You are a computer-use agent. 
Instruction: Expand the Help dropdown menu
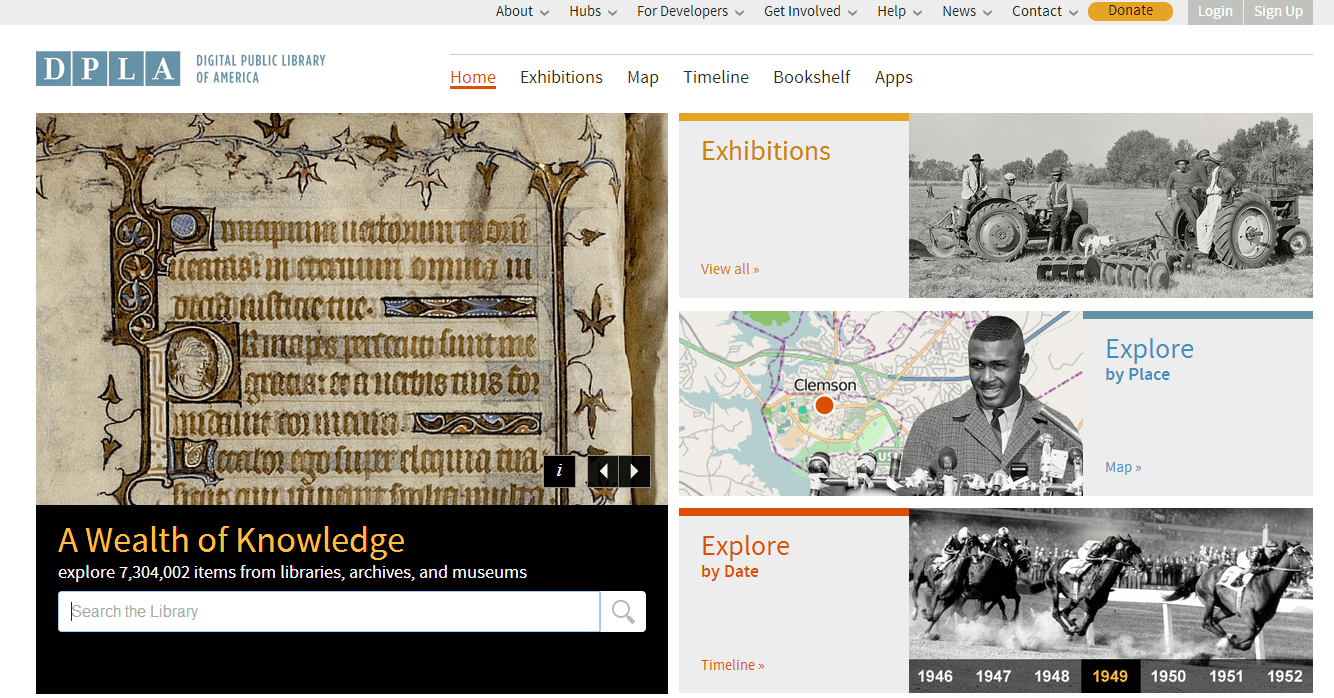click(900, 12)
